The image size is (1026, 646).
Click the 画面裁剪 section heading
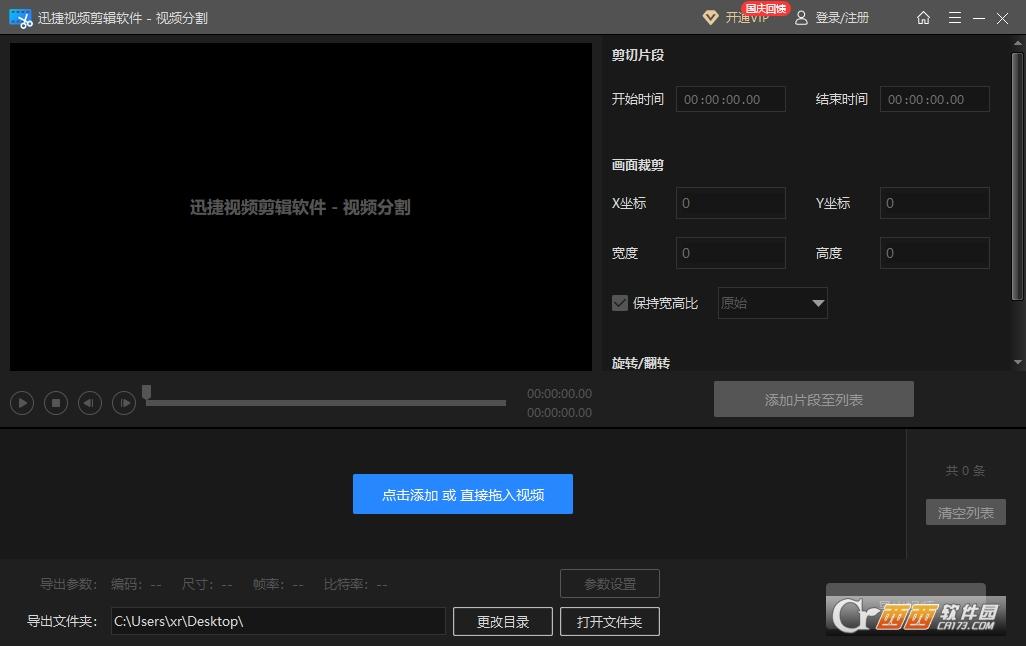(638, 165)
